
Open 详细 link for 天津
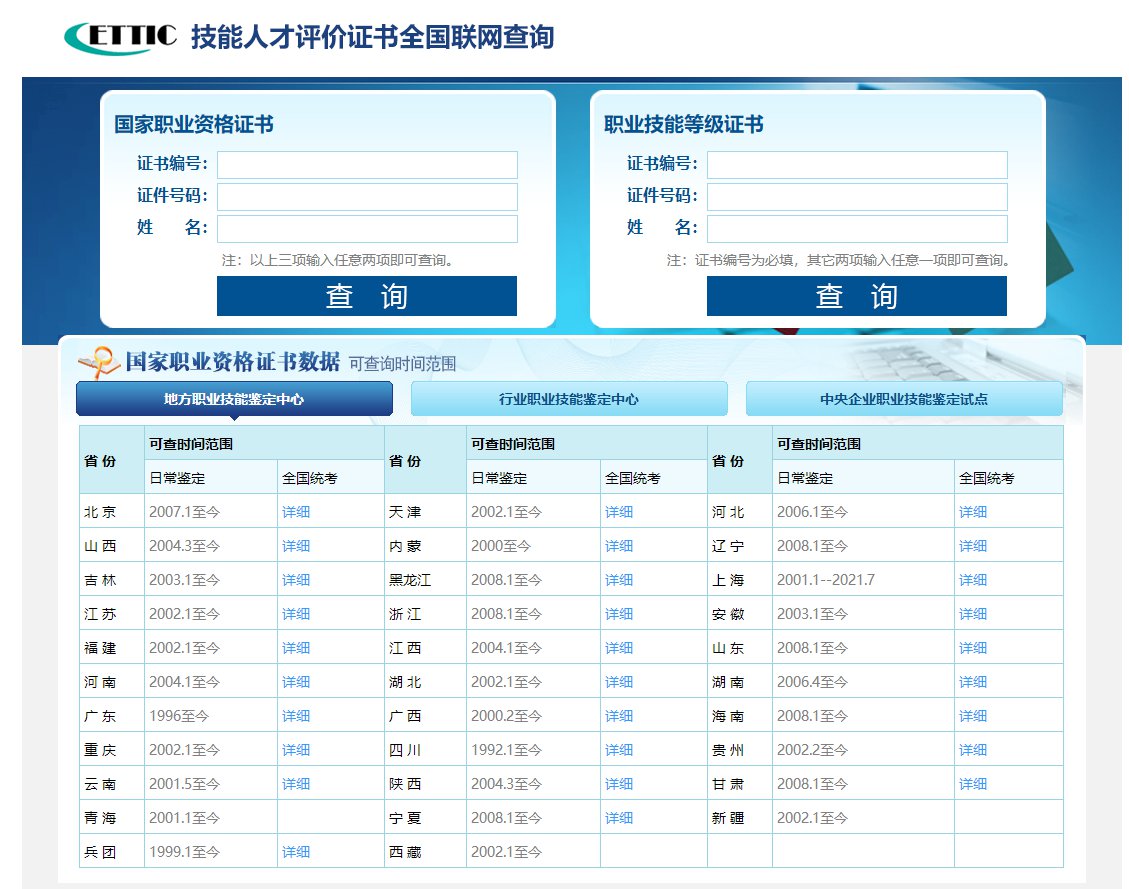(x=618, y=512)
